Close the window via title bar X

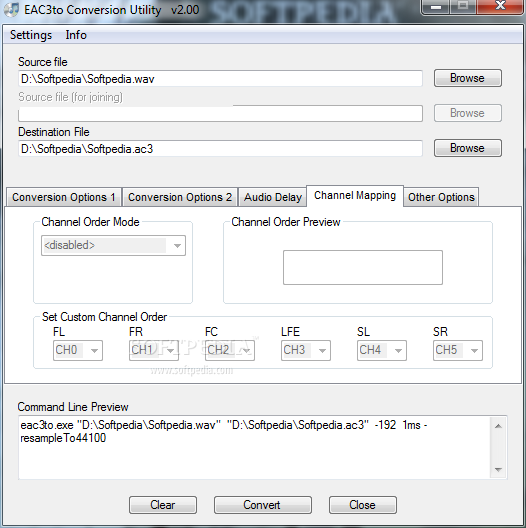tap(501, 6)
